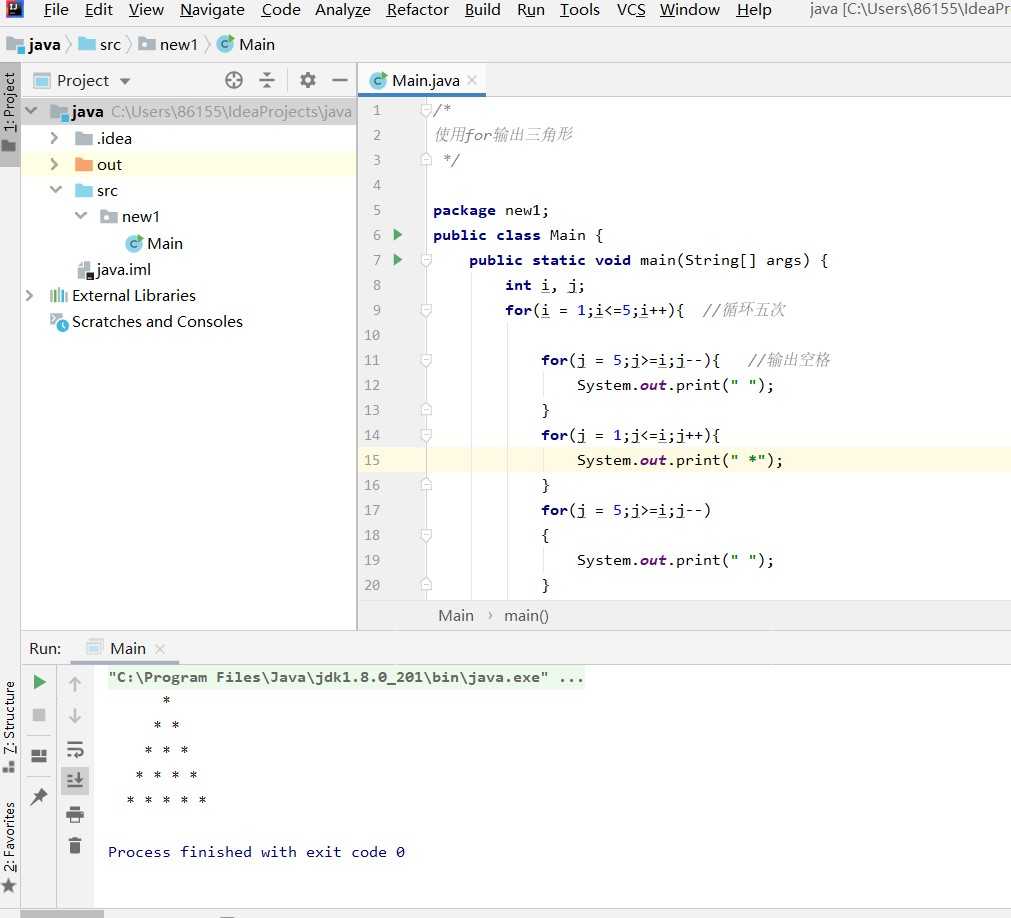Click the down stack trace arrow

click(75, 716)
